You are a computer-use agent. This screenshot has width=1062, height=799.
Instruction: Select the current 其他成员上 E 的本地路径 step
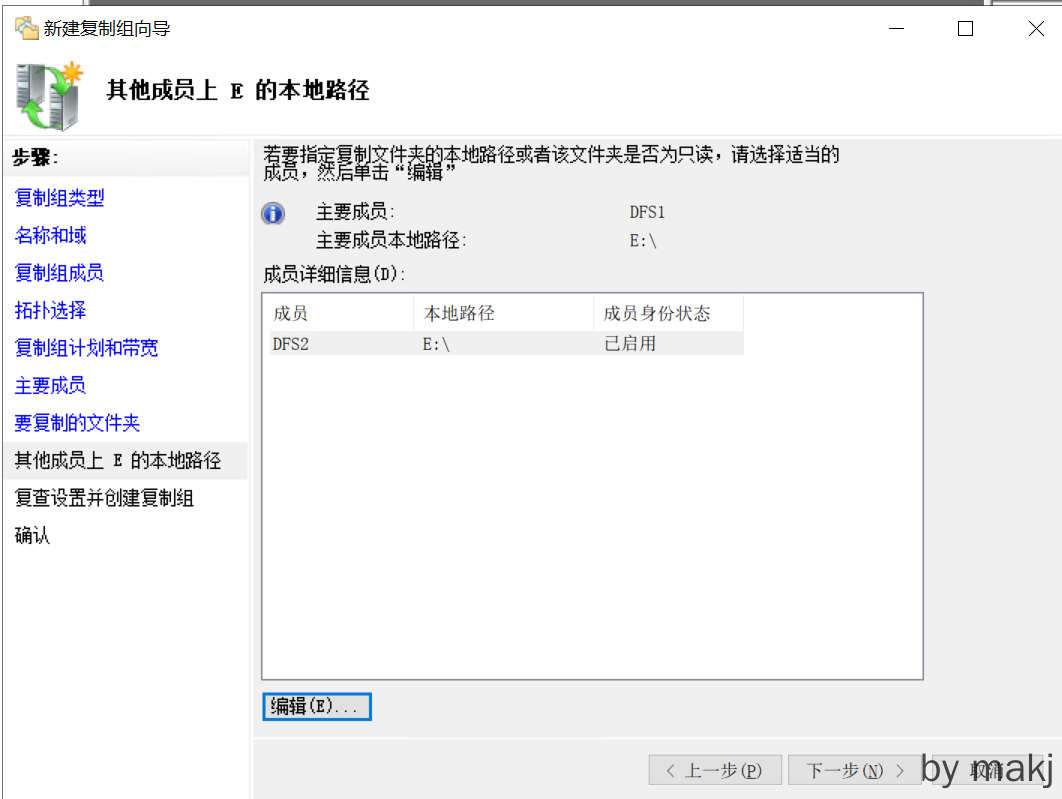click(117, 461)
